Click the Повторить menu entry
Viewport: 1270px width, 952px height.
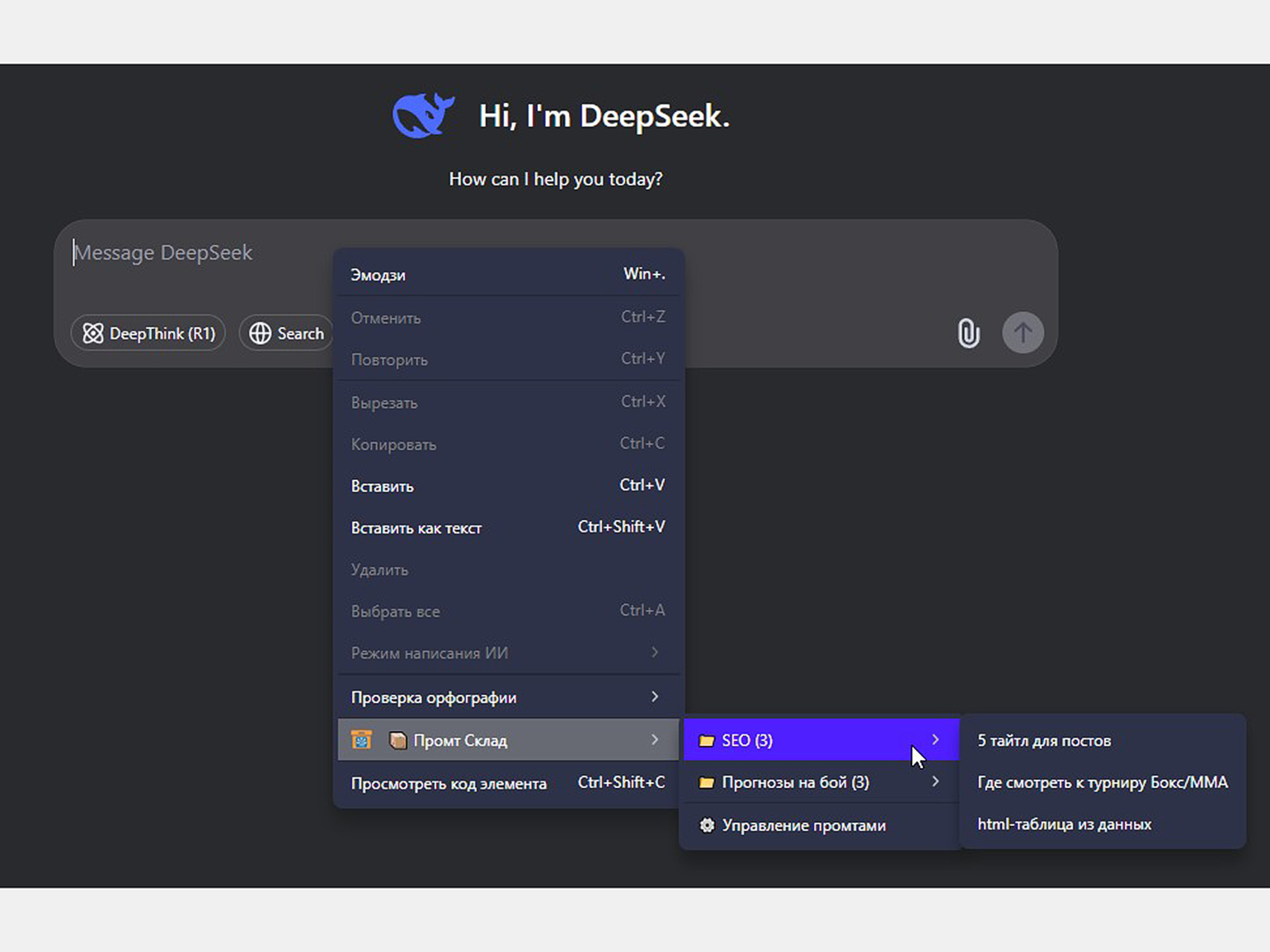coord(508,359)
